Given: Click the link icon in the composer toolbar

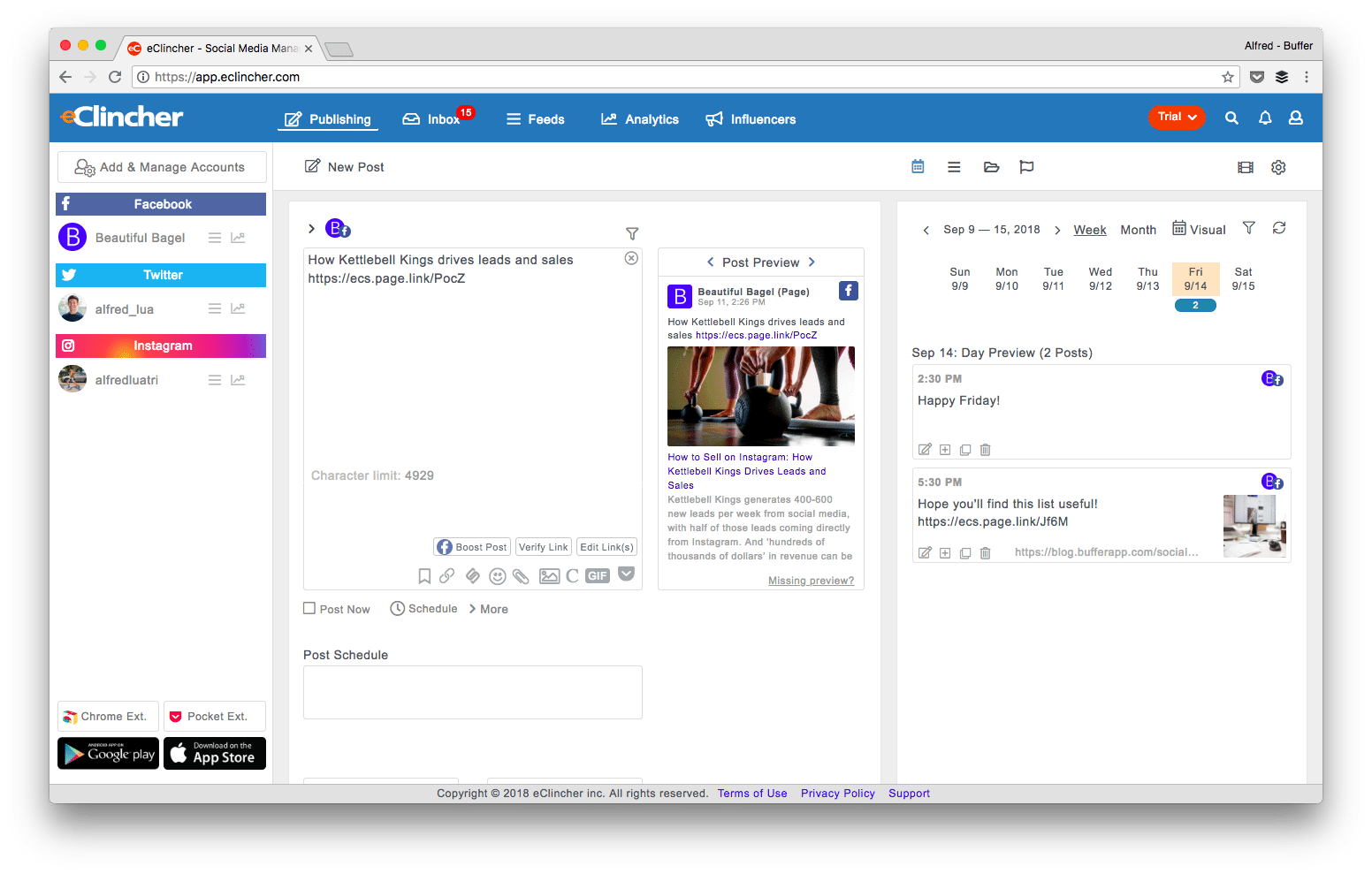Looking at the screenshot, I should tap(447, 576).
